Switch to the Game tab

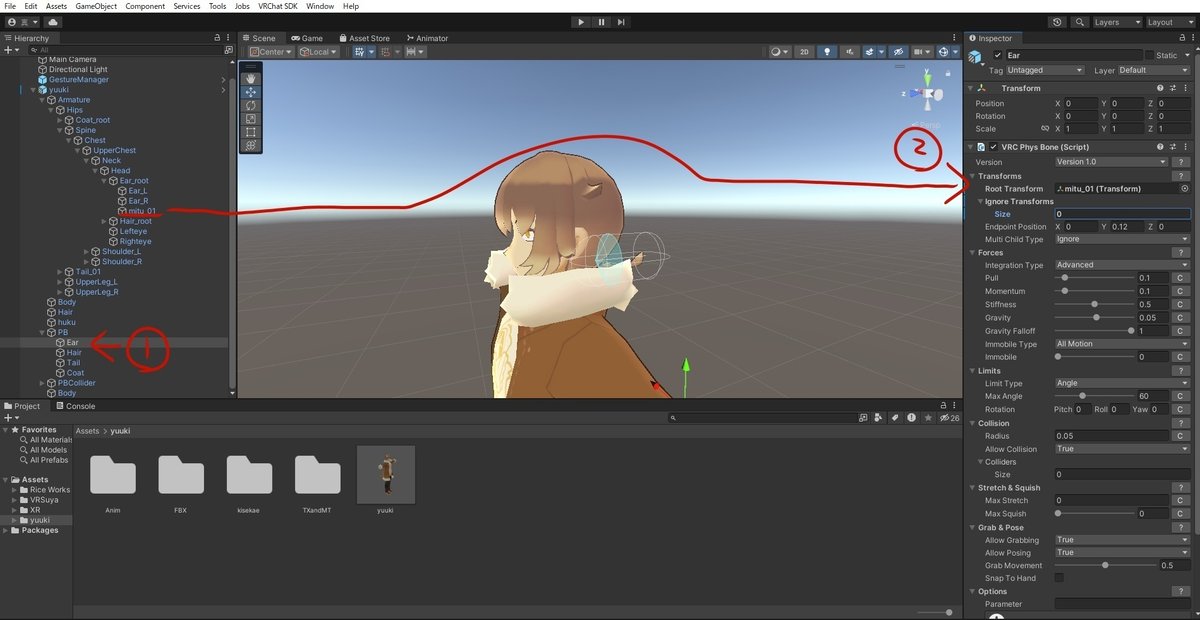(x=306, y=38)
